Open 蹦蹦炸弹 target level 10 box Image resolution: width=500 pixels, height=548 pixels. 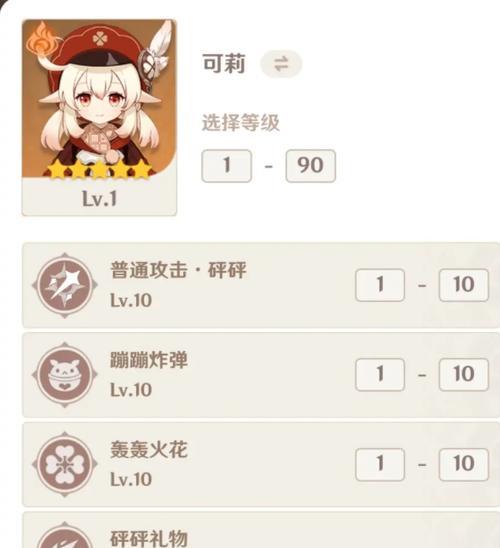[x=464, y=374]
